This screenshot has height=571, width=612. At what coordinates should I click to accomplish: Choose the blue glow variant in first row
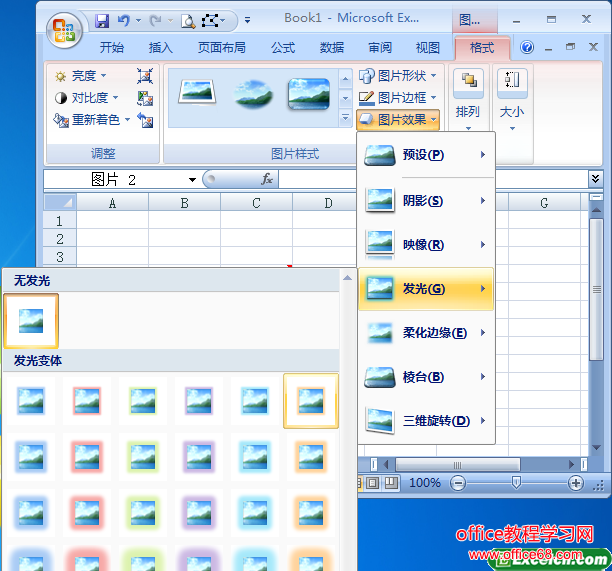click(x=31, y=401)
